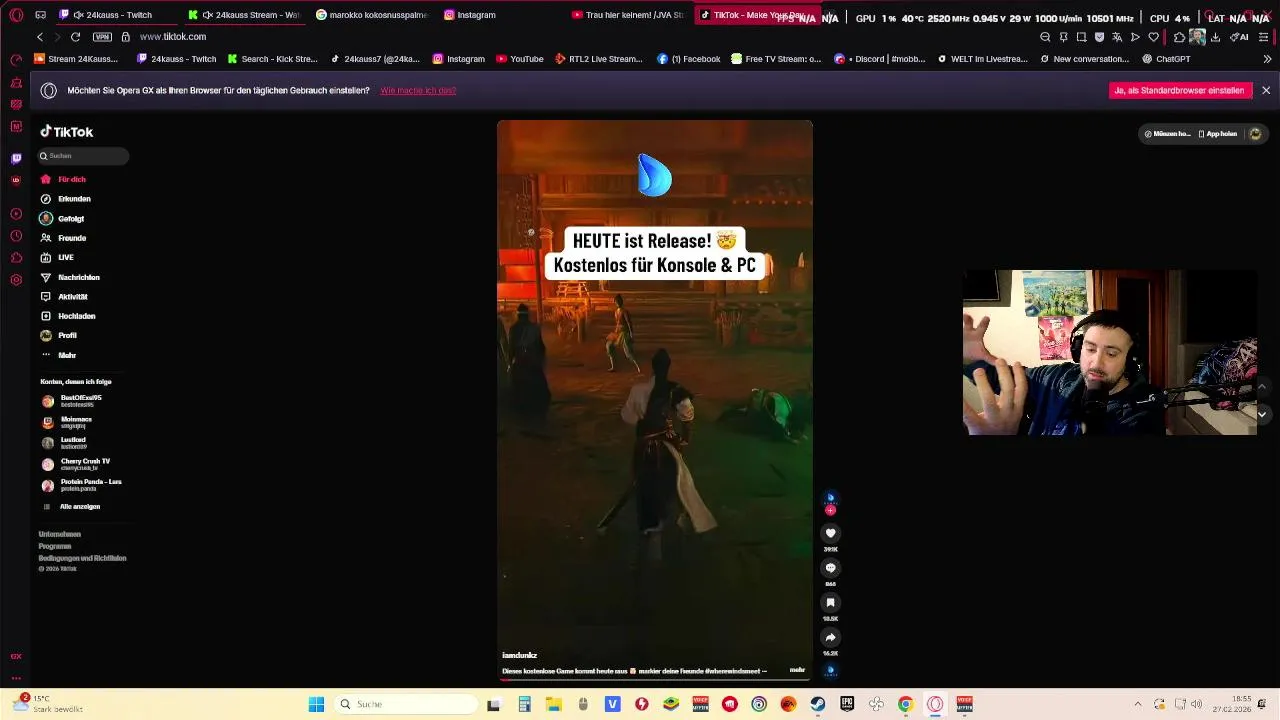Open the video comments bubble icon
Image resolution: width=1280 pixels, height=720 pixels.
830,568
